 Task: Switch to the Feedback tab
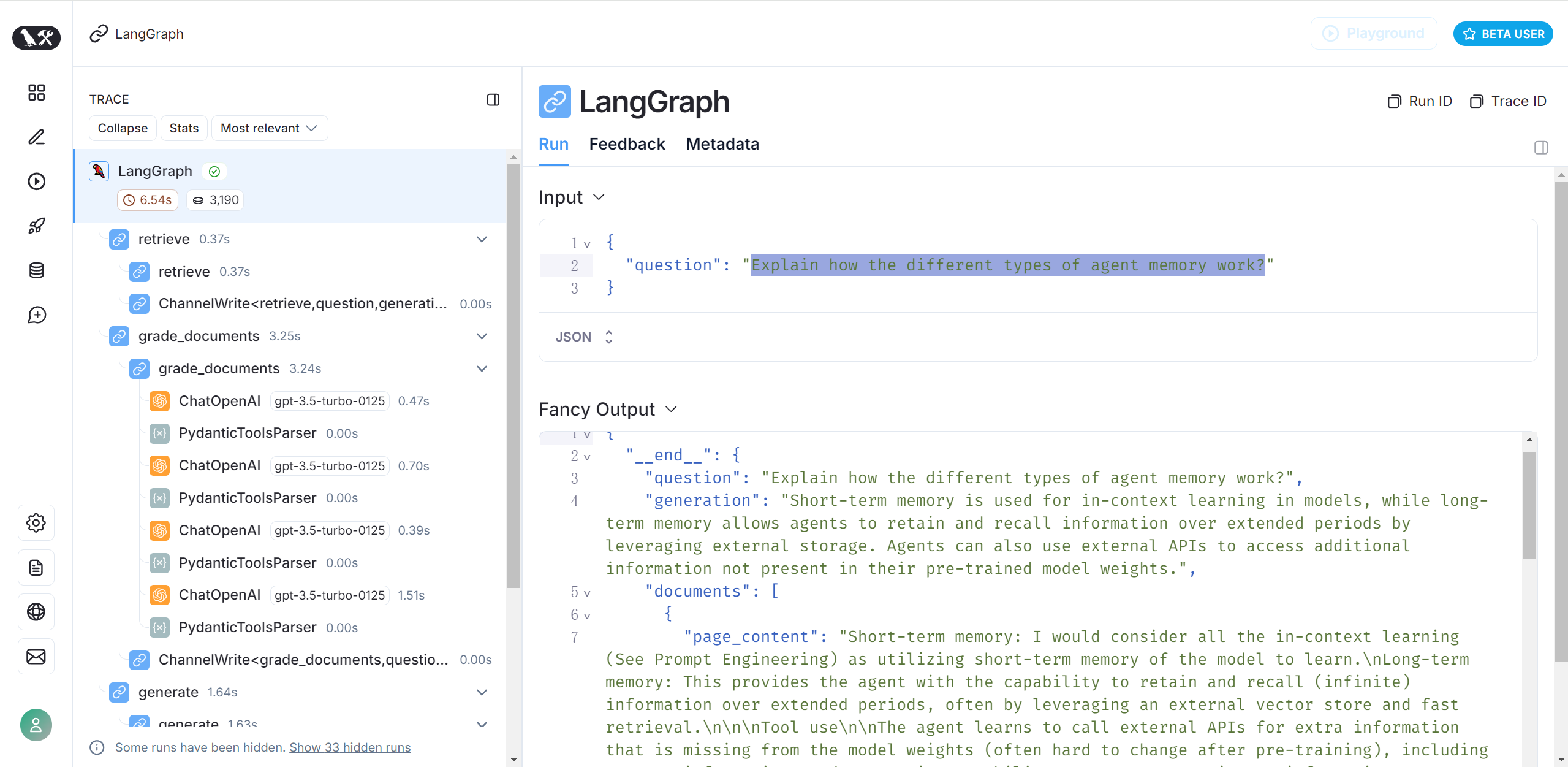[627, 144]
